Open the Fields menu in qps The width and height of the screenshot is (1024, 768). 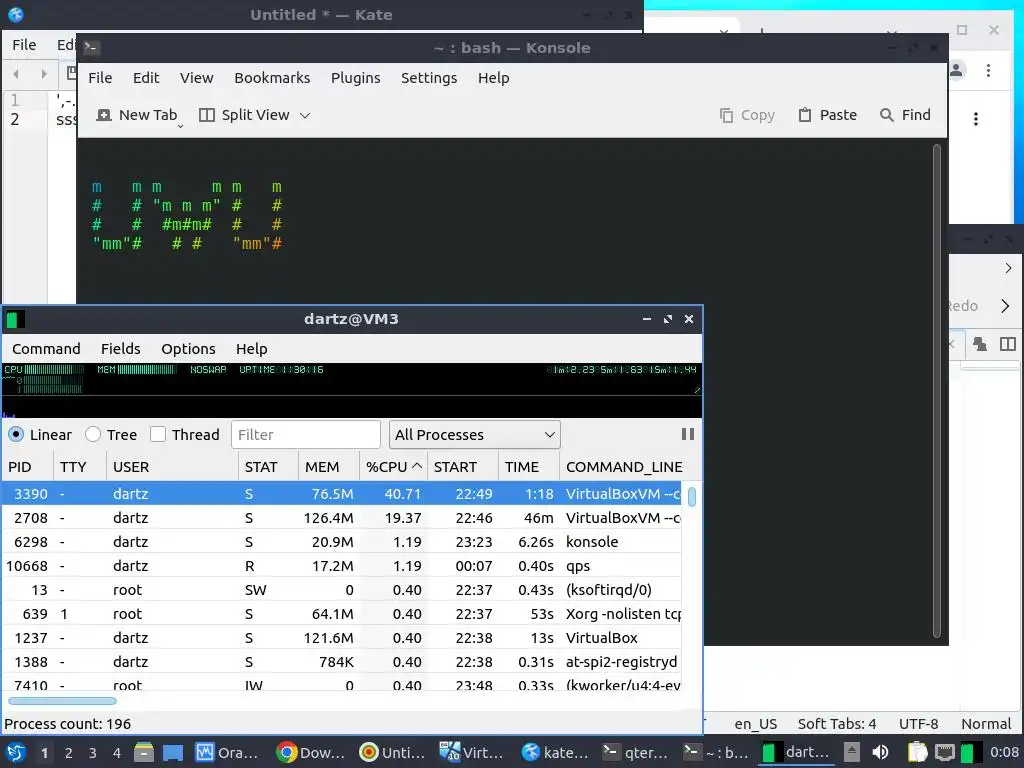[121, 349]
